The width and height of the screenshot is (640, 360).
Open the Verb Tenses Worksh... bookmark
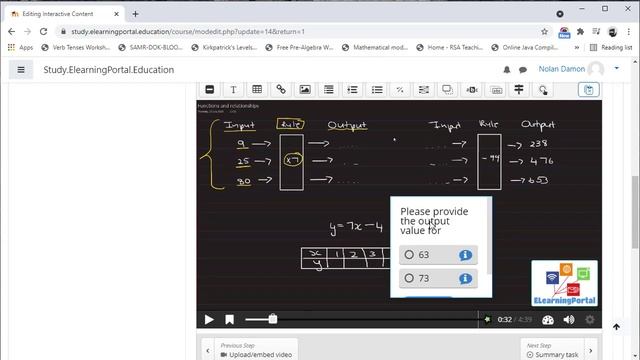[76, 47]
